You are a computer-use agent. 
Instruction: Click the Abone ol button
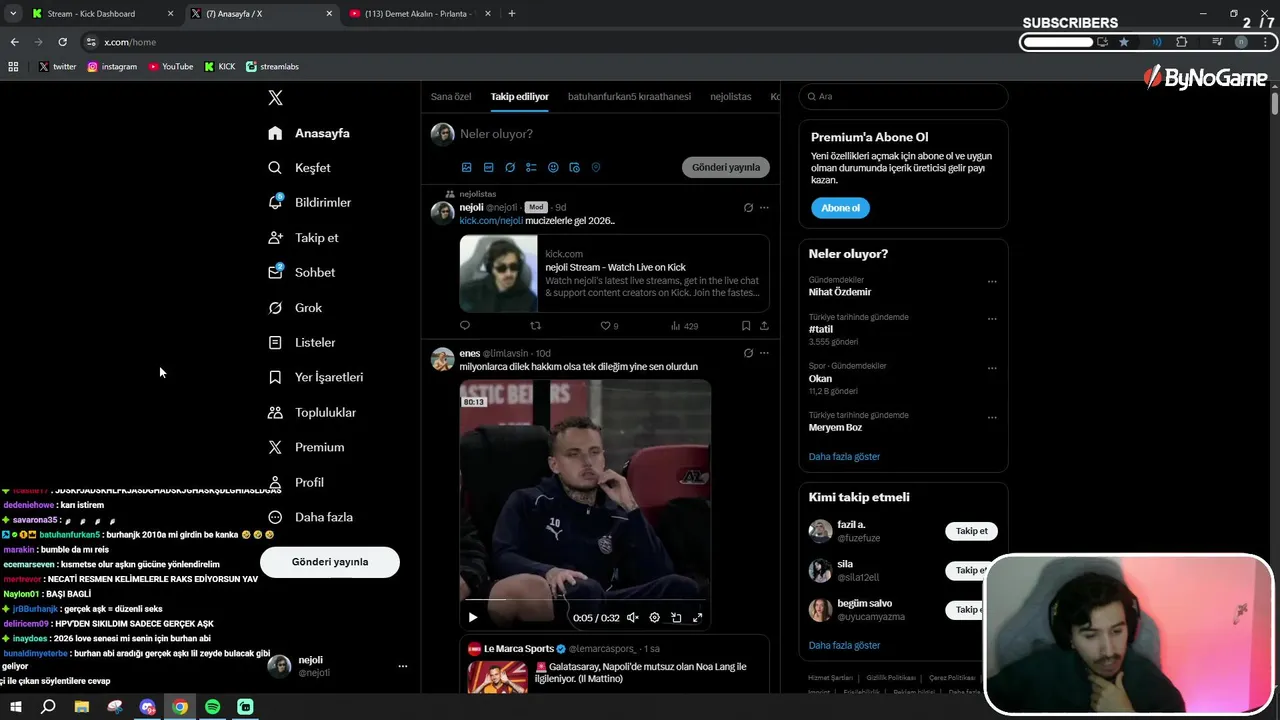coord(840,208)
